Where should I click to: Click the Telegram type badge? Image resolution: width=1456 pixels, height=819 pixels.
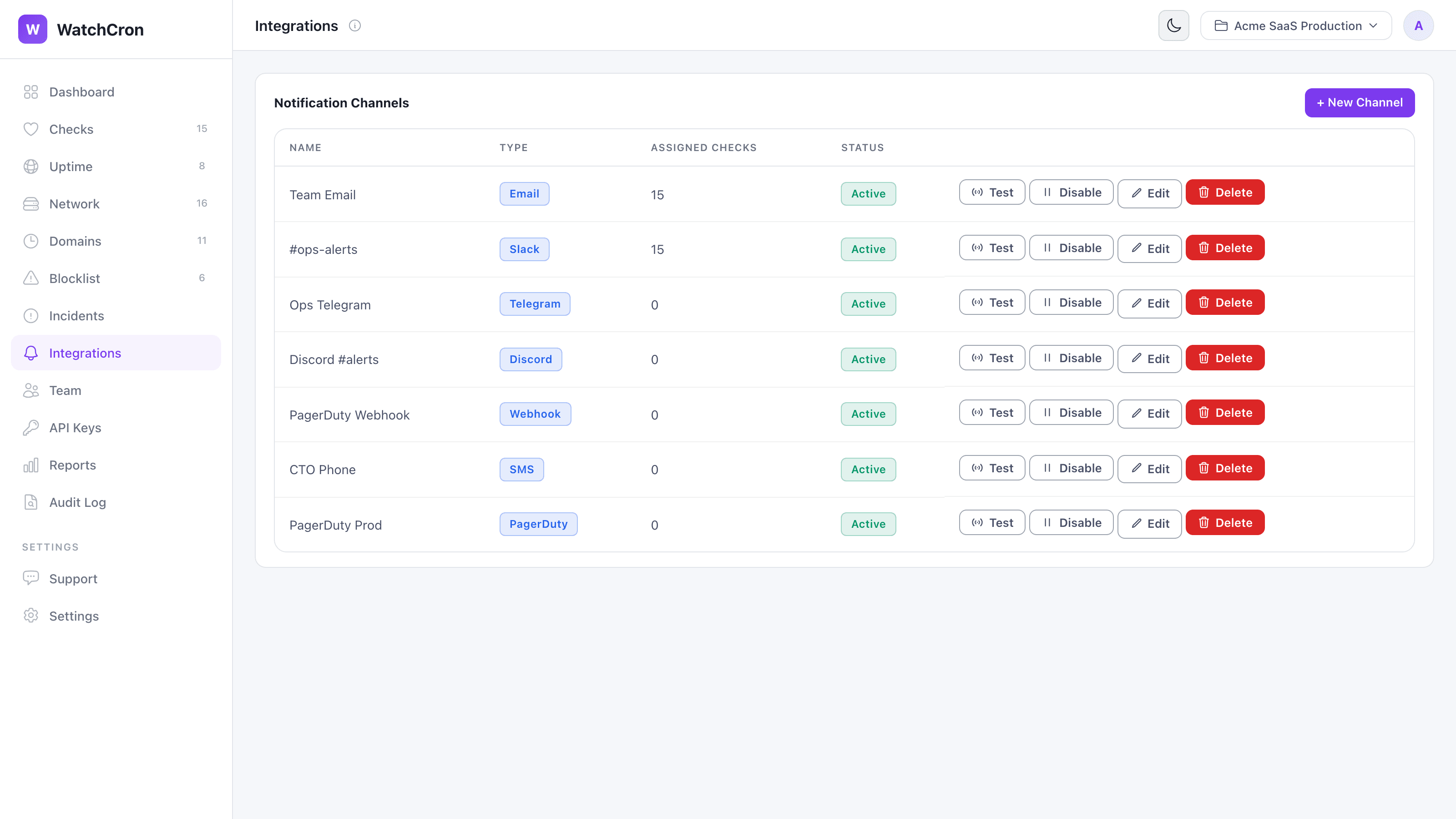tap(535, 304)
